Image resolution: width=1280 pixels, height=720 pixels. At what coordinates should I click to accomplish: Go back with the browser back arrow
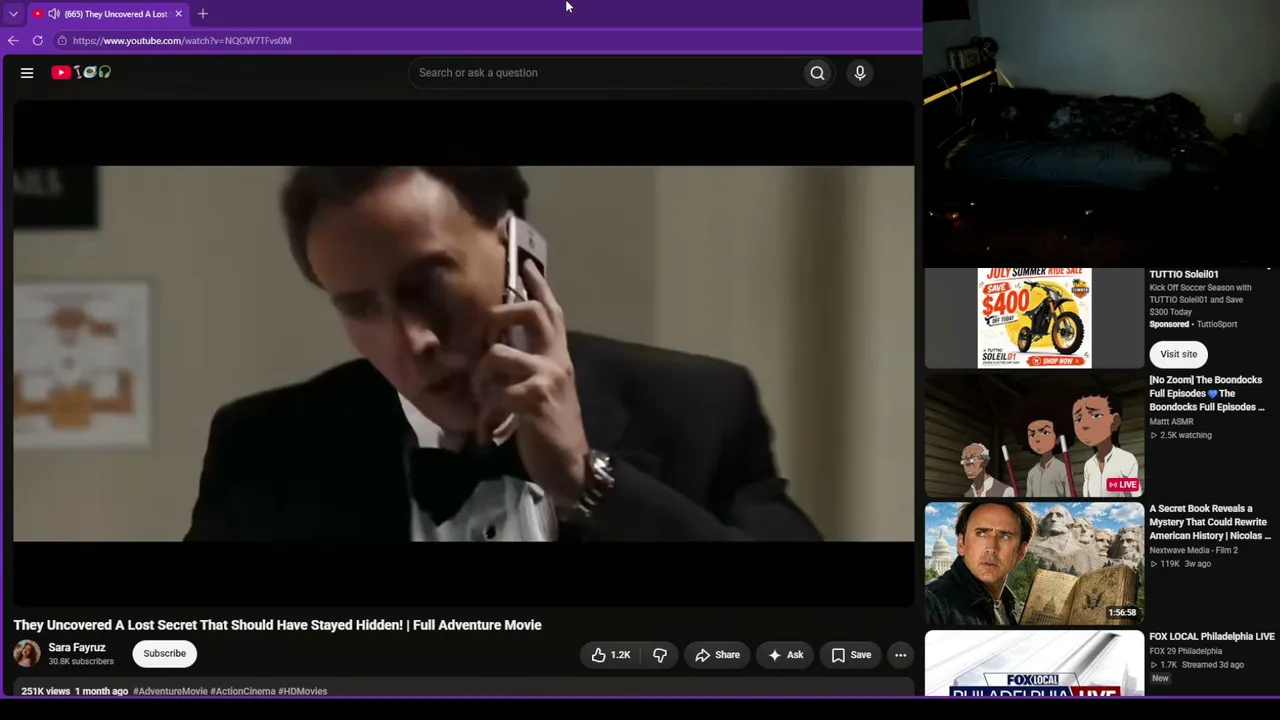13,40
